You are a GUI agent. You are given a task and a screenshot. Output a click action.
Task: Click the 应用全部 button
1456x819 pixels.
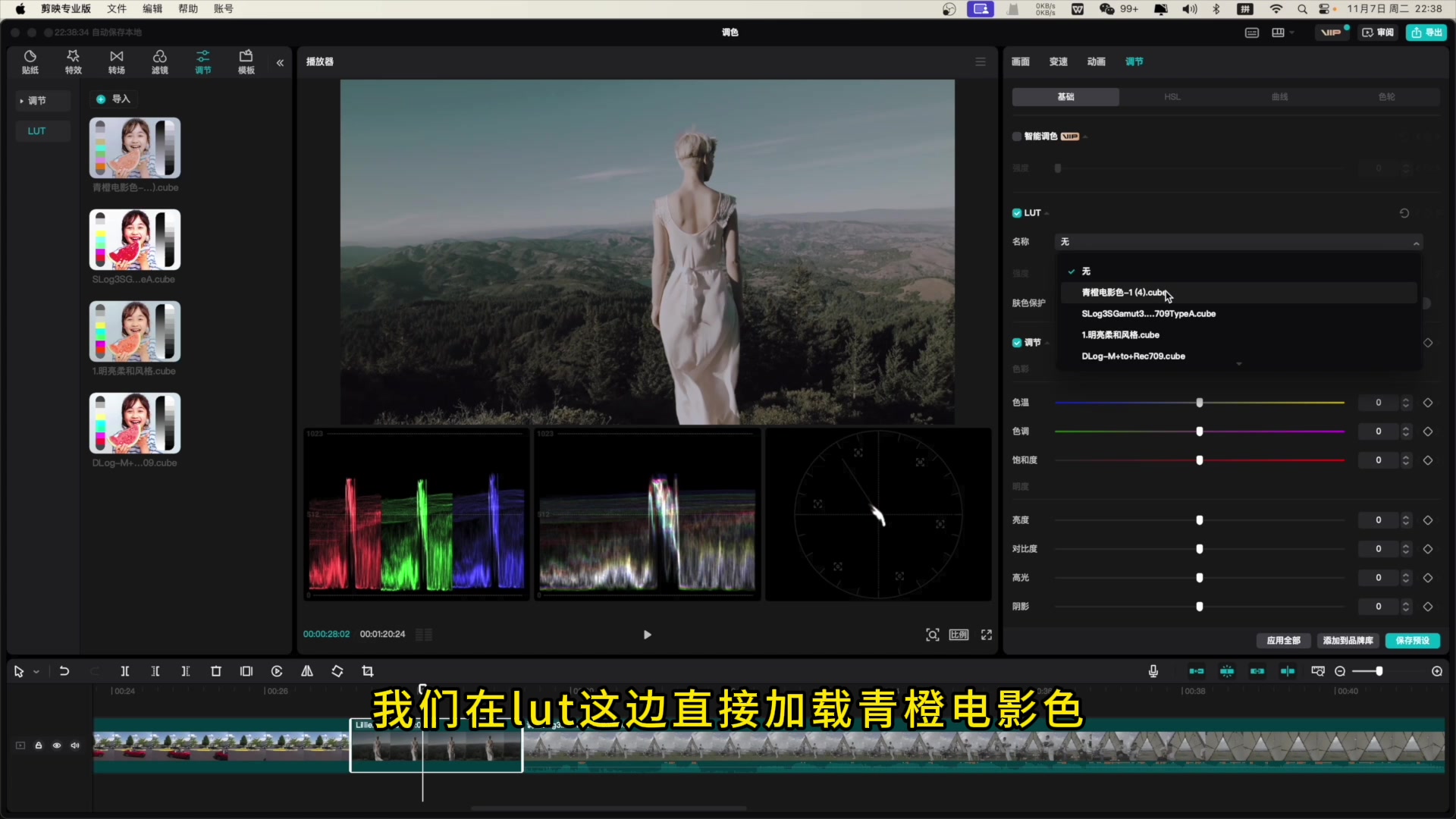(1284, 641)
